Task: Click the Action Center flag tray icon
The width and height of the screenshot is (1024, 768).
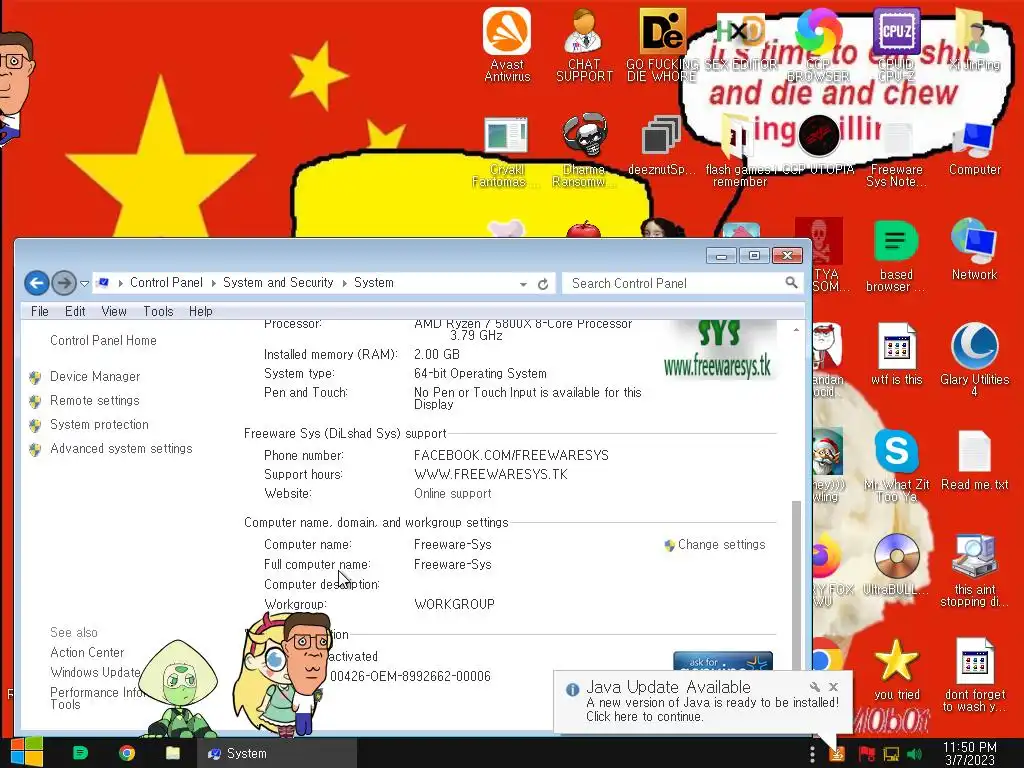Action: pyautogui.click(x=867, y=754)
